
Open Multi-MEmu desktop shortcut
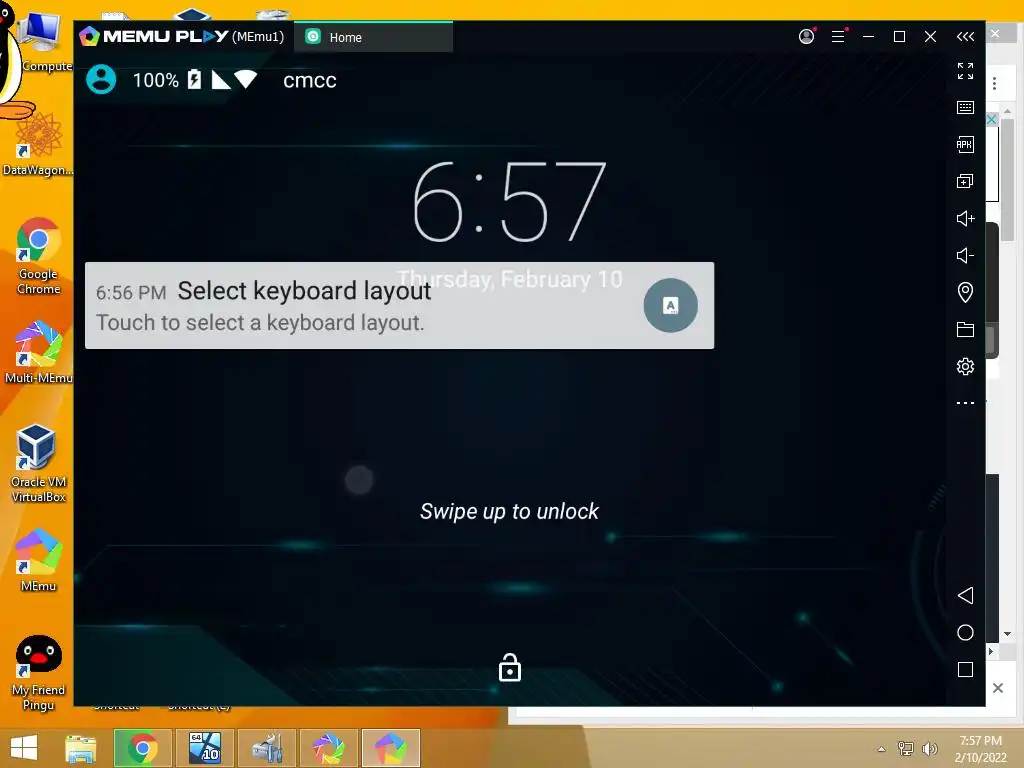pos(39,352)
